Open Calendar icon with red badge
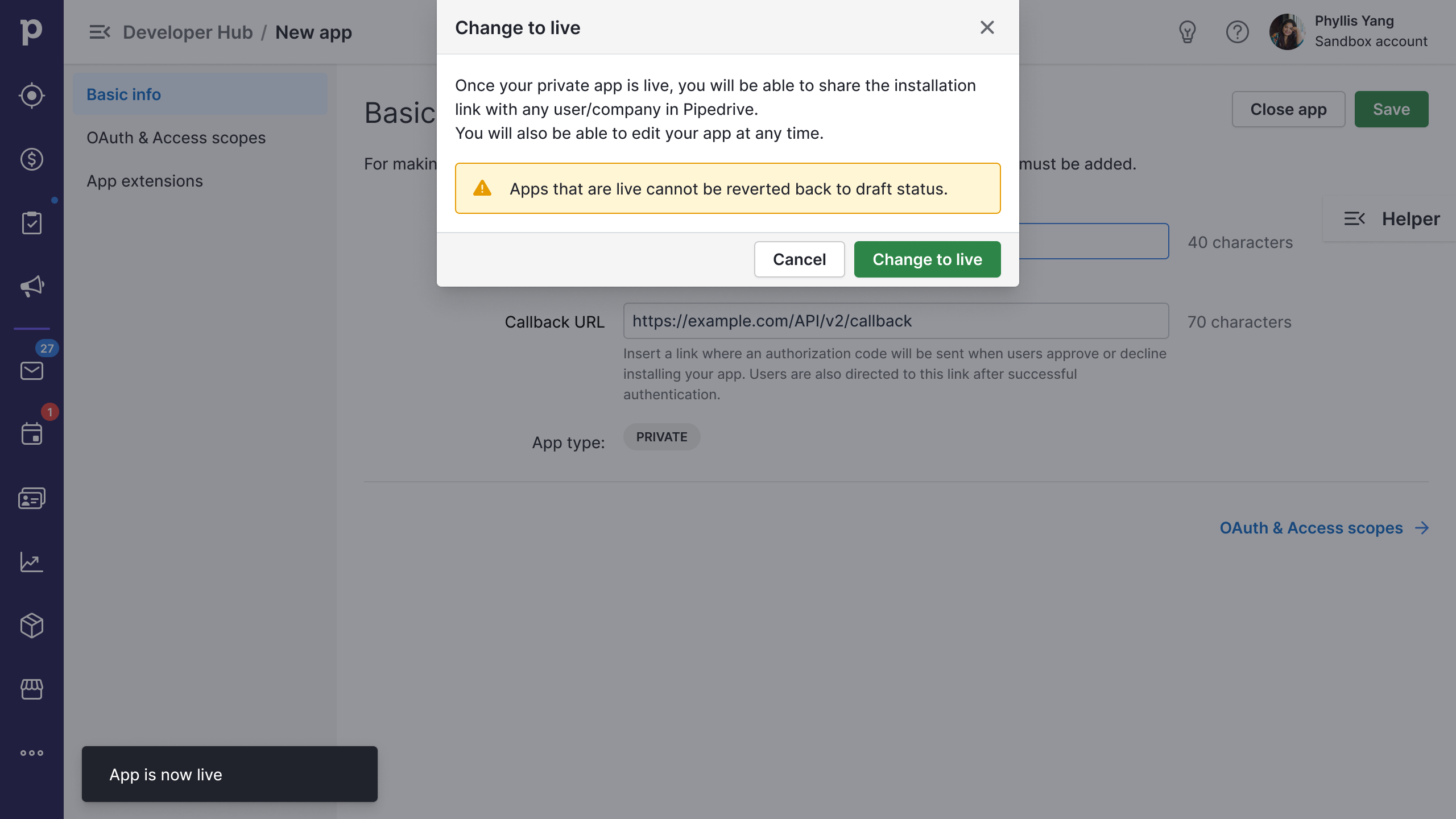The height and width of the screenshot is (819, 1456). [x=31, y=434]
